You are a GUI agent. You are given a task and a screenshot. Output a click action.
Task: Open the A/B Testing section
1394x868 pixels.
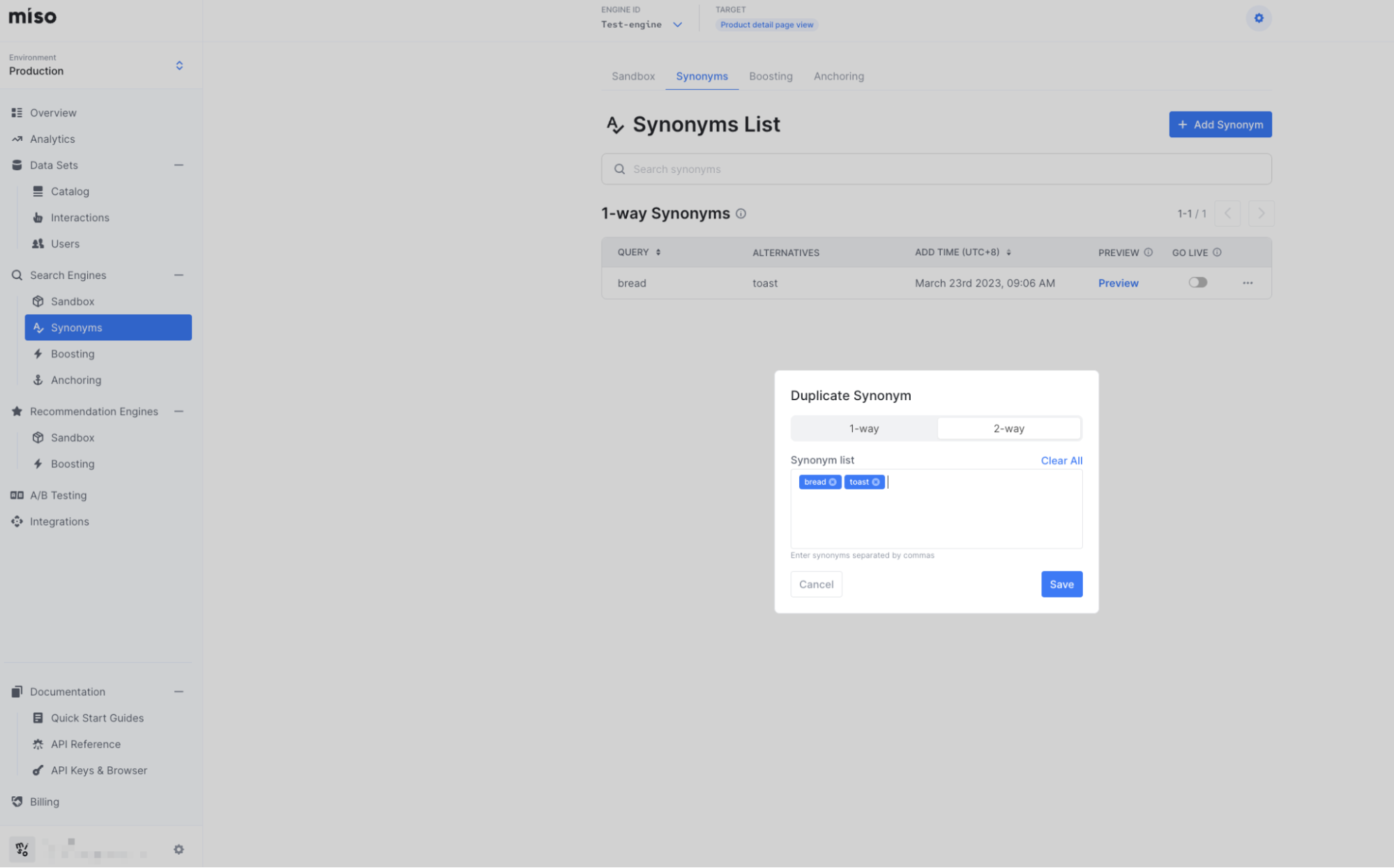tap(58, 495)
